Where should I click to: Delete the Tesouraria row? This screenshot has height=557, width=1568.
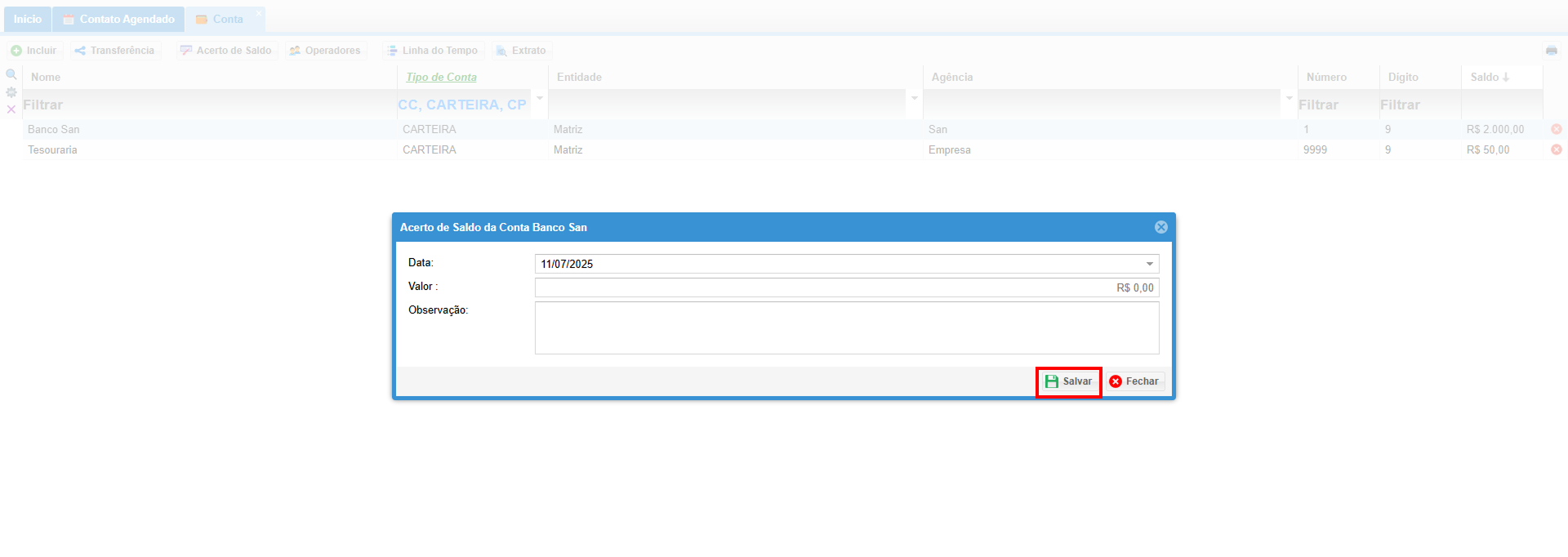click(1557, 149)
